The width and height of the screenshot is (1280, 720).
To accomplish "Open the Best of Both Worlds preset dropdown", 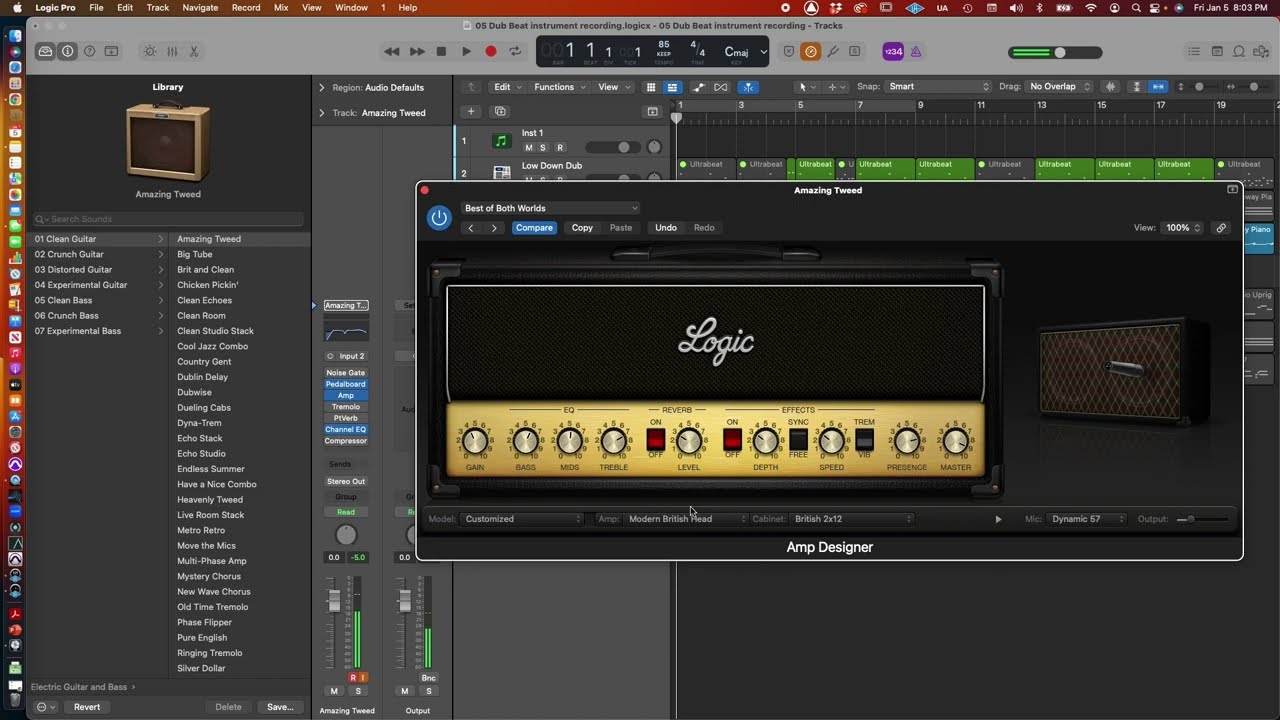I will click(x=550, y=208).
